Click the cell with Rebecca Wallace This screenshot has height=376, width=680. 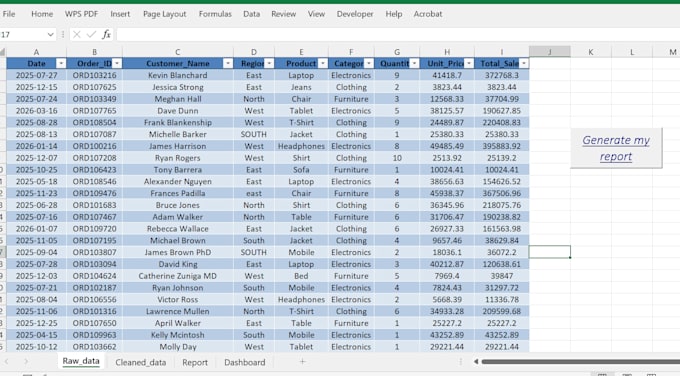(x=177, y=229)
